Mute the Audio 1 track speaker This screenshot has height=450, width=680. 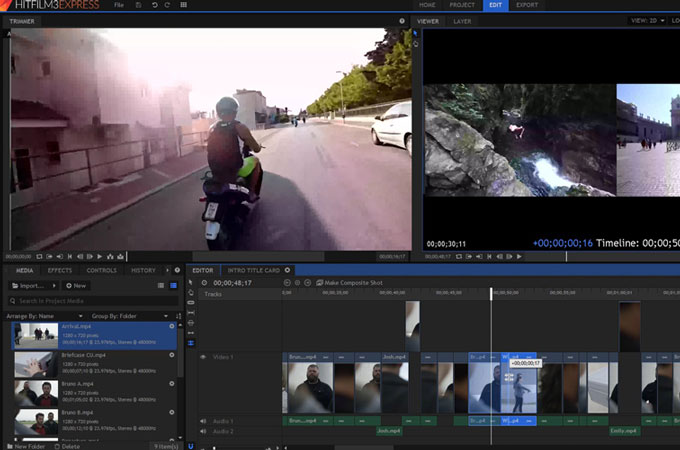point(203,421)
